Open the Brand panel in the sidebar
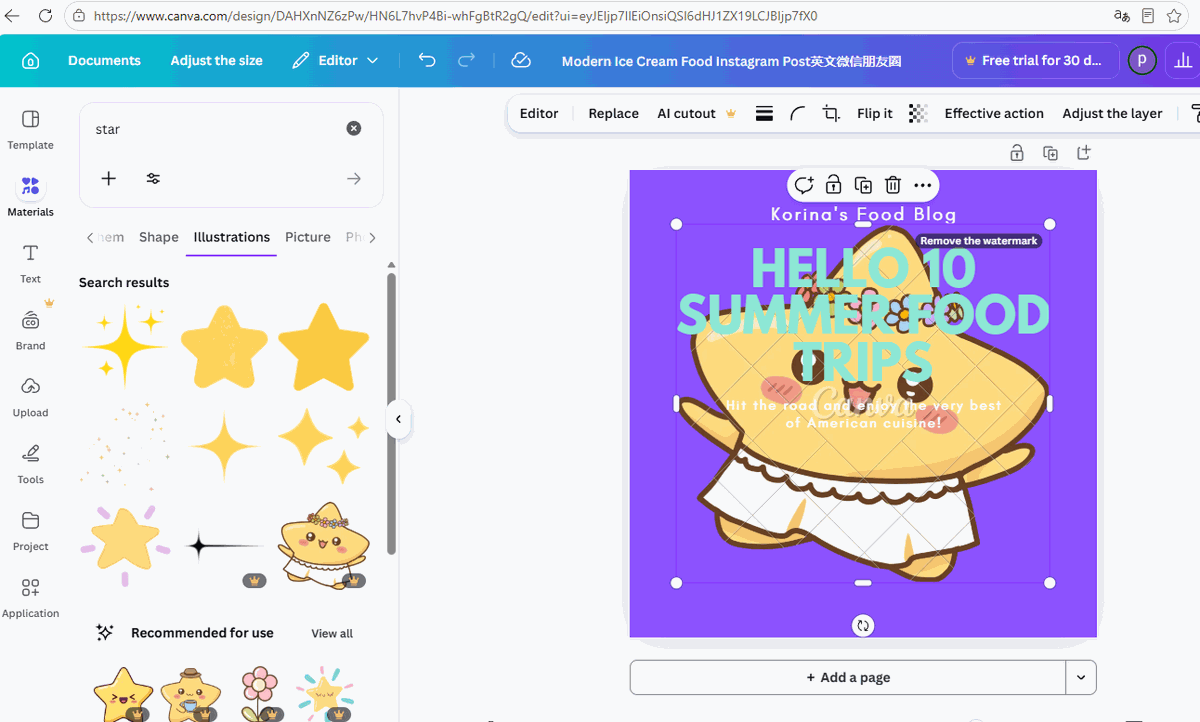 click(x=30, y=329)
